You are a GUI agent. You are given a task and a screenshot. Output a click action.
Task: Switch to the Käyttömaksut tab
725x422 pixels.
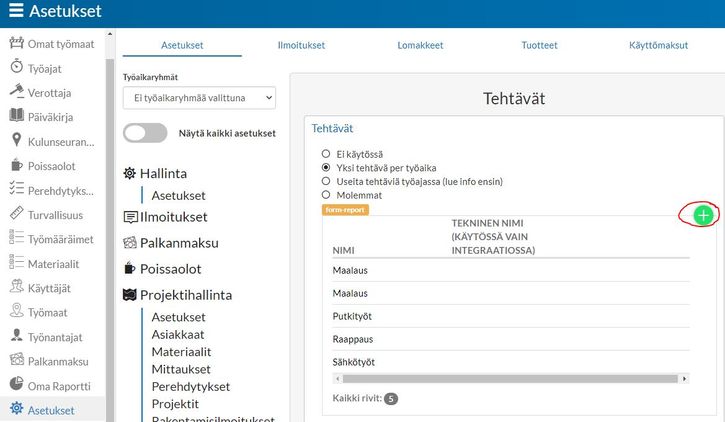658,45
